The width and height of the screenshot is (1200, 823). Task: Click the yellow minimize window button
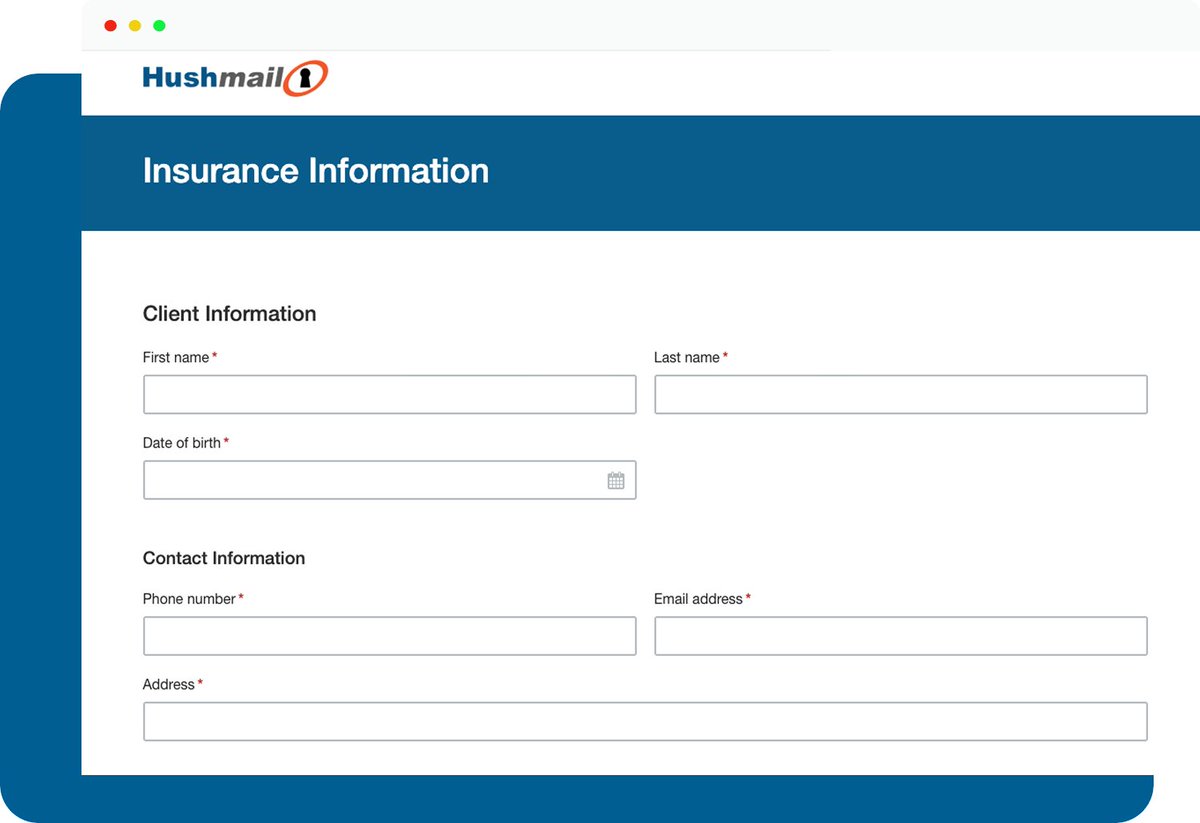coord(135,26)
